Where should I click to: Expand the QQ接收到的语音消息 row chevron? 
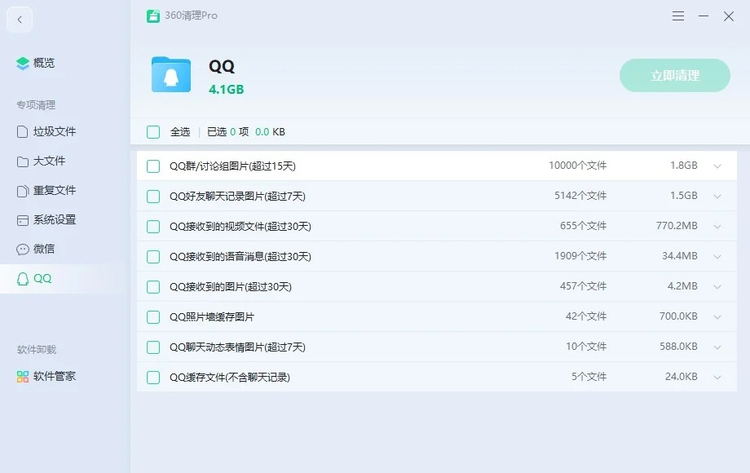pyautogui.click(x=717, y=257)
